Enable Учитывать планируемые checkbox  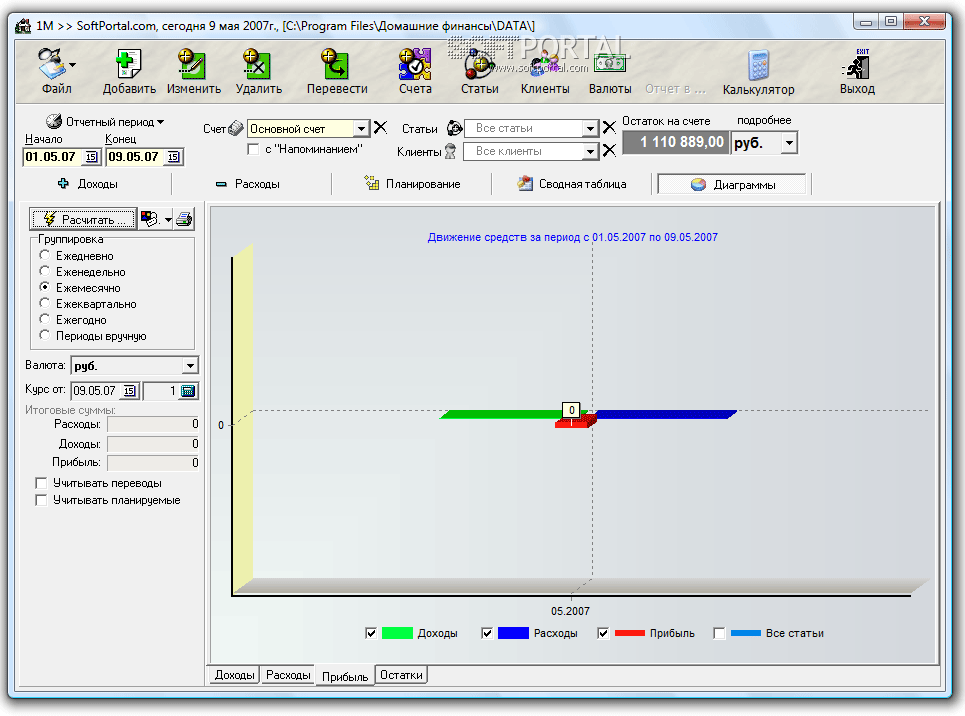click(x=41, y=501)
